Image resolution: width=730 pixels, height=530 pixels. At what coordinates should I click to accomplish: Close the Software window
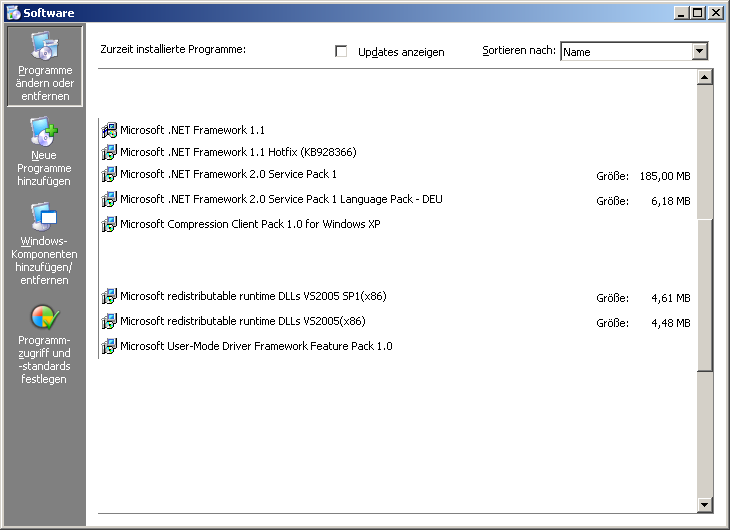[716, 13]
